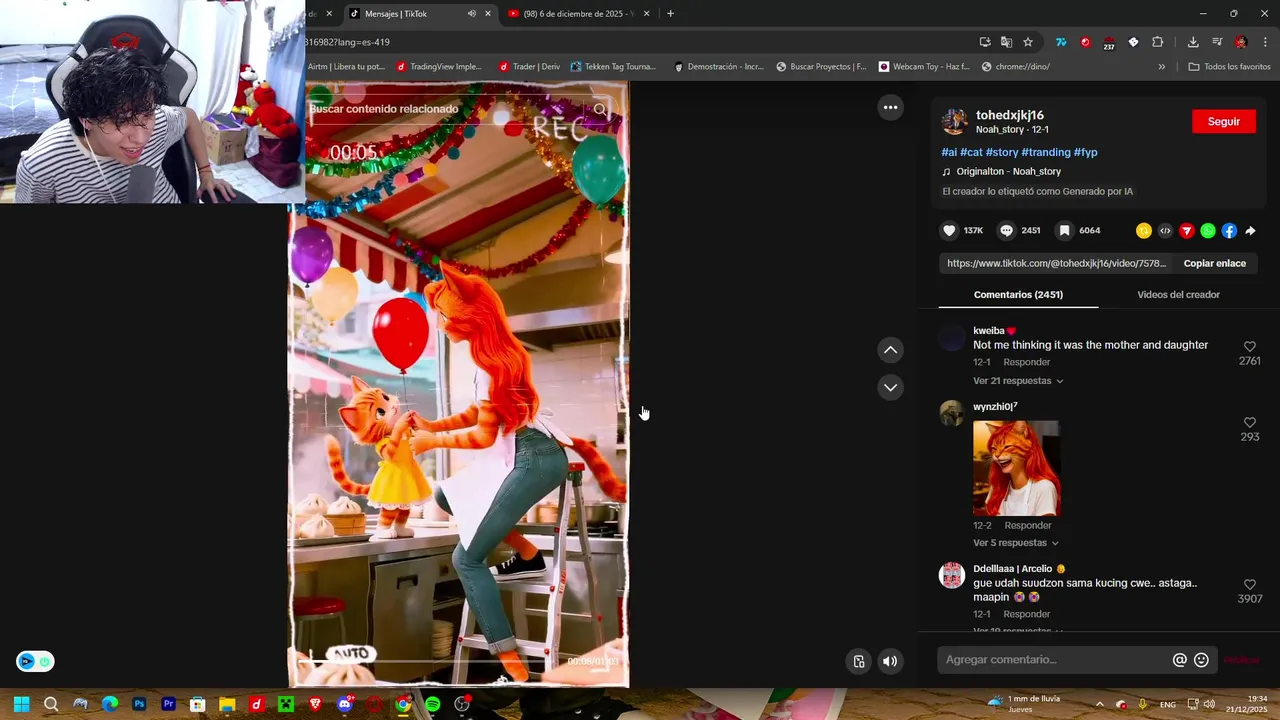Open the chrome://dino/ bookmark
This screenshot has height=720, width=1280.
click(x=1016, y=67)
